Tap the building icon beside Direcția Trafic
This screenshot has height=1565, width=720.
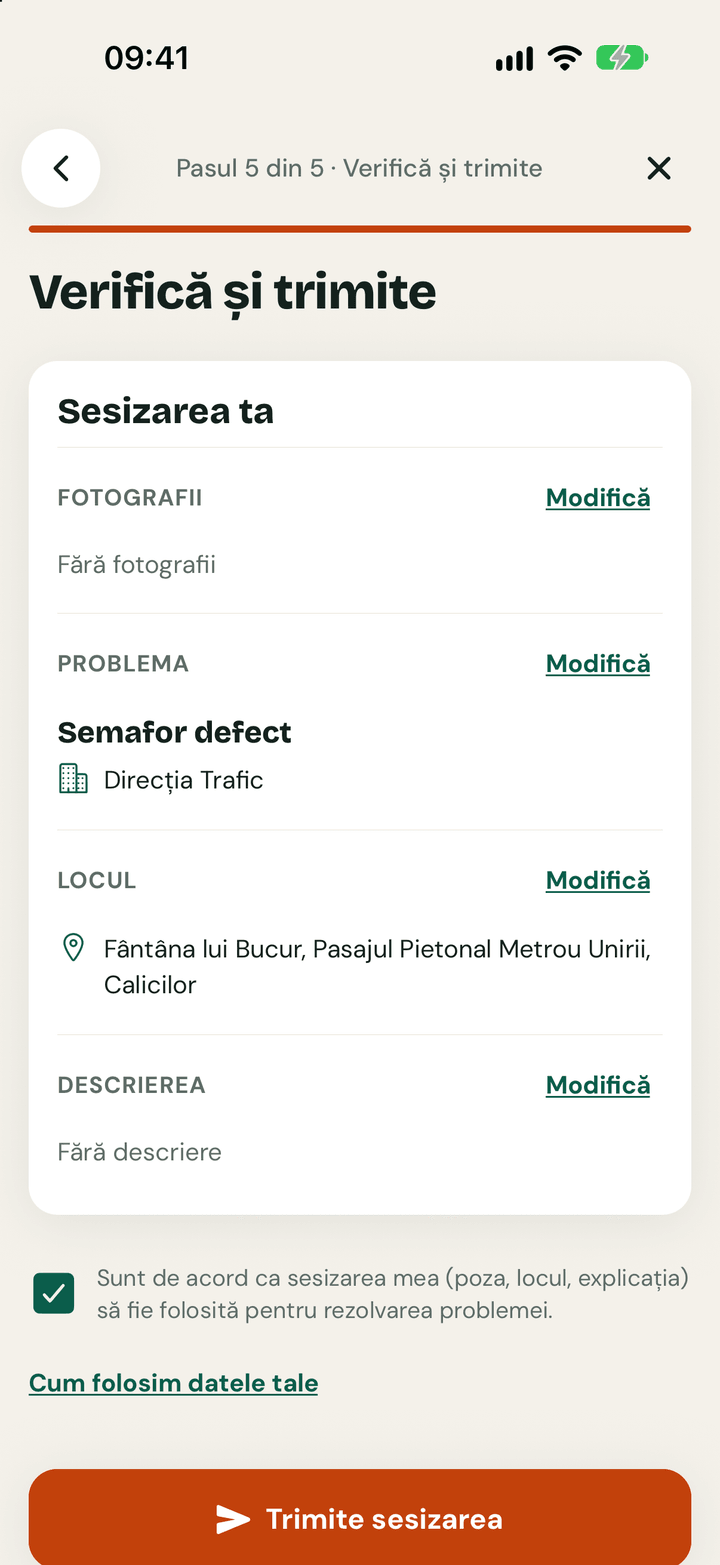point(73,779)
